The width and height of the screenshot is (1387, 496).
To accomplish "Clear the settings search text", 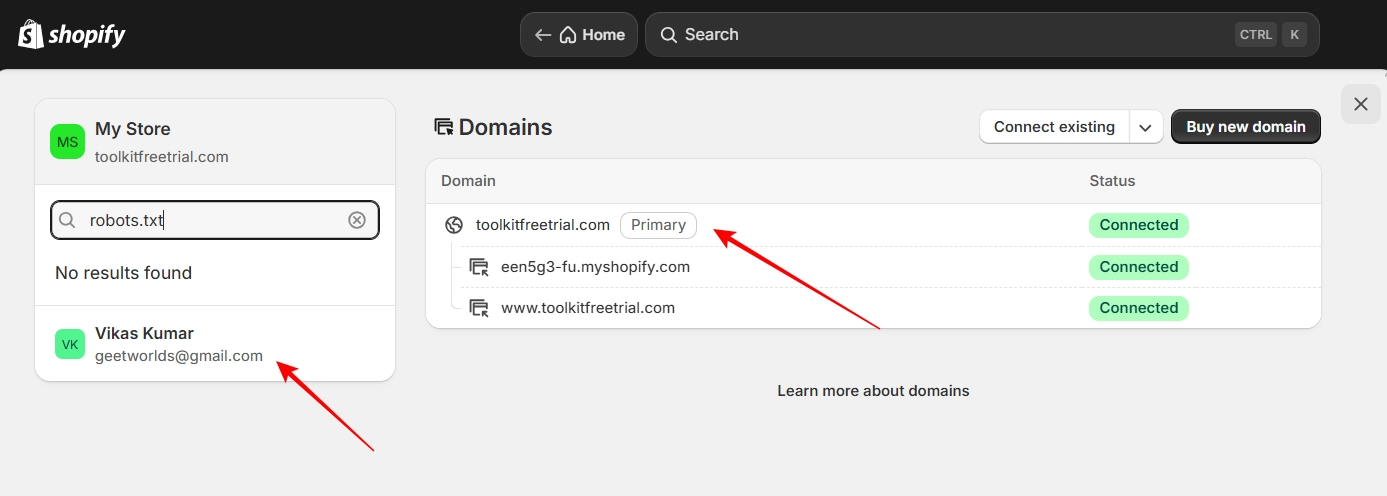I will [357, 220].
